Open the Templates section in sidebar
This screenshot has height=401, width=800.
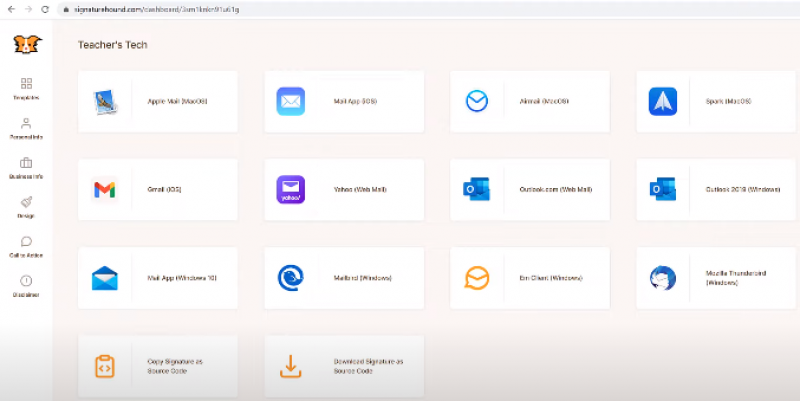(26, 88)
